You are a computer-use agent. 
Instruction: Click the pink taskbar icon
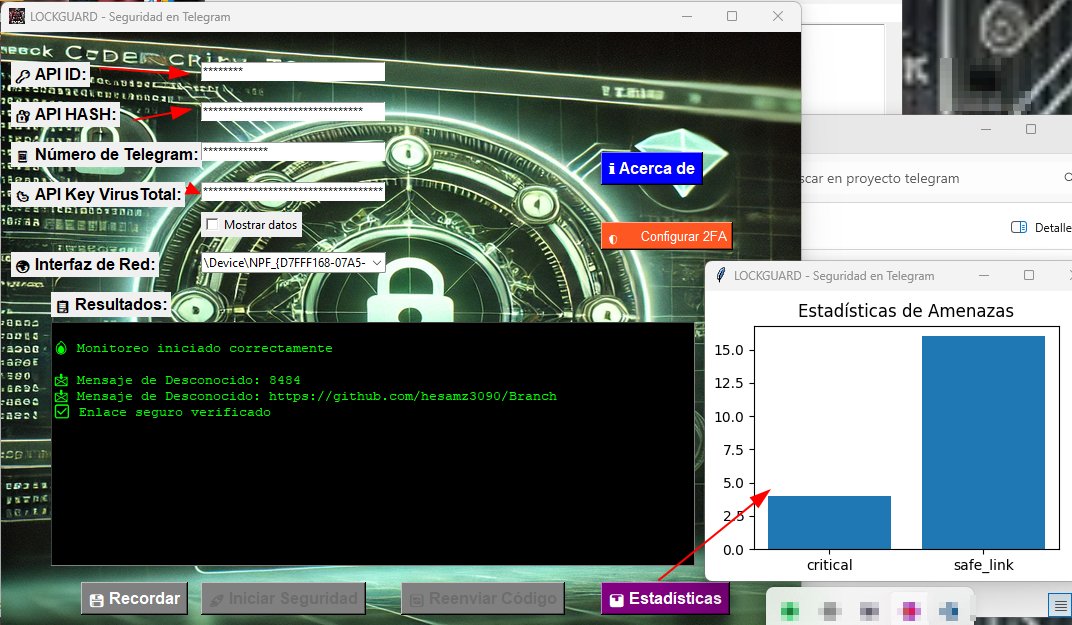coord(909,610)
